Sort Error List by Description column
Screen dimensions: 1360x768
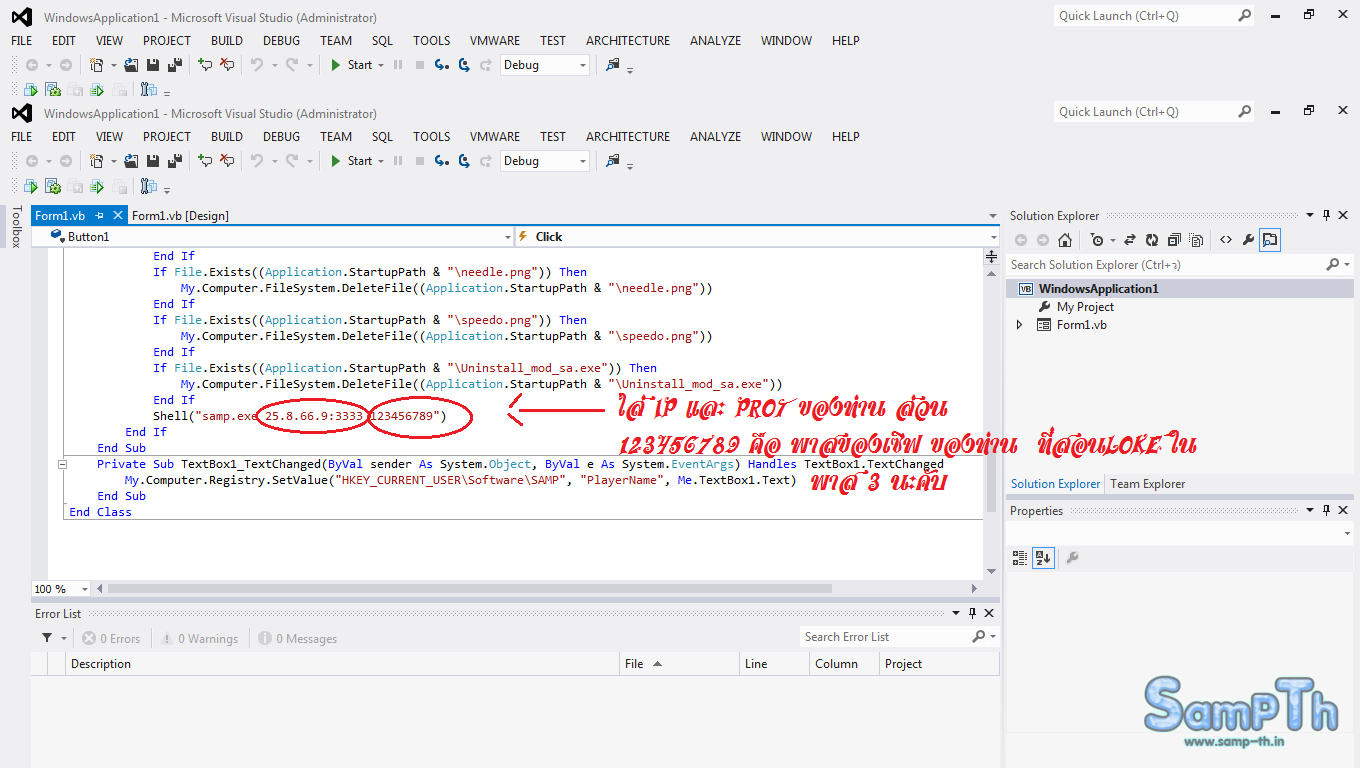[x=343, y=664]
